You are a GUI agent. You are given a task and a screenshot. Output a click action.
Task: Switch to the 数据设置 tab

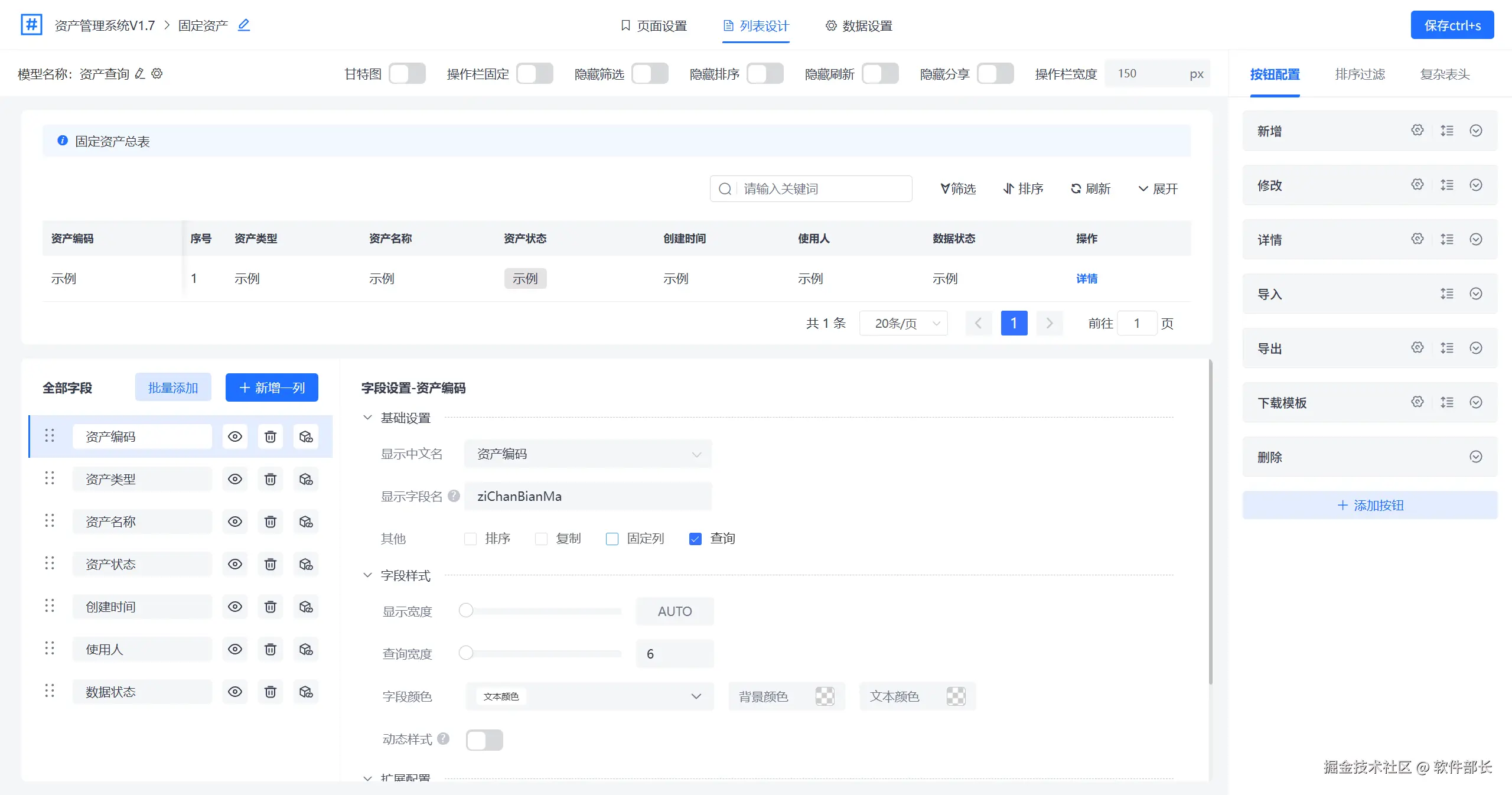coord(859,26)
